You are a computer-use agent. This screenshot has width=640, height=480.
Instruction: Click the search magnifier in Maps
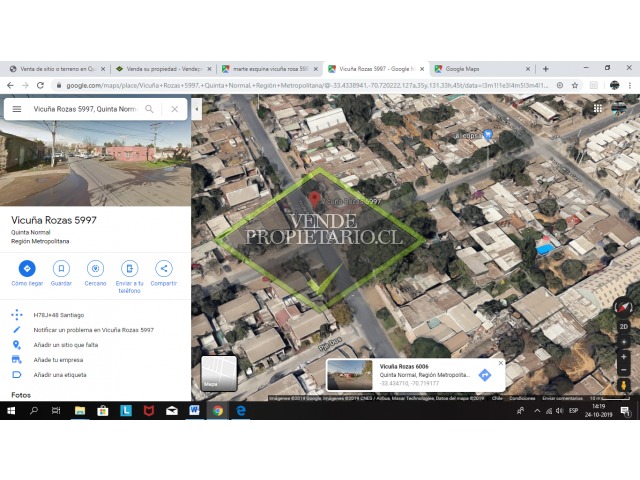[x=150, y=109]
